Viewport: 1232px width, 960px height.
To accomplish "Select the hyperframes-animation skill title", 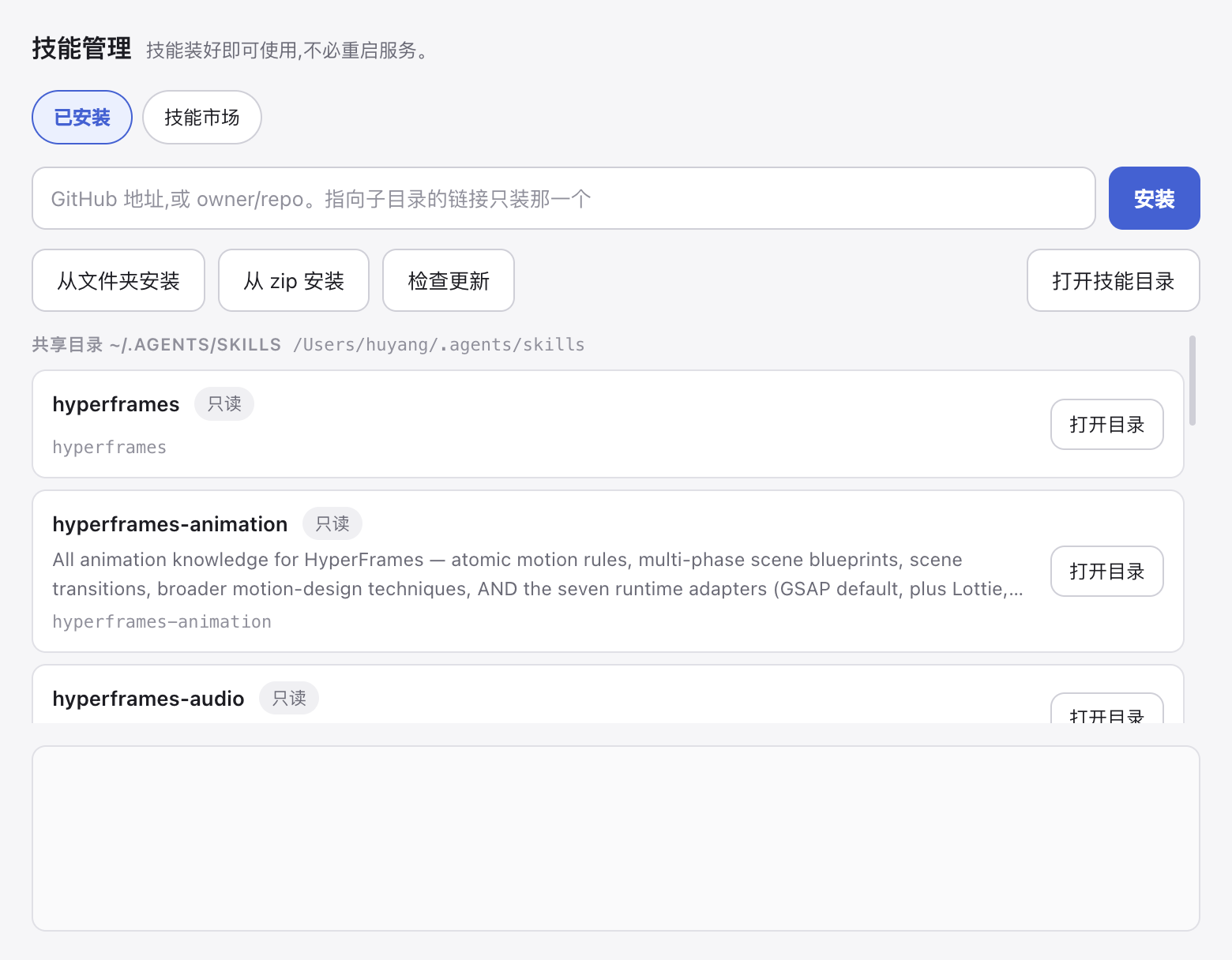I will coord(170,524).
